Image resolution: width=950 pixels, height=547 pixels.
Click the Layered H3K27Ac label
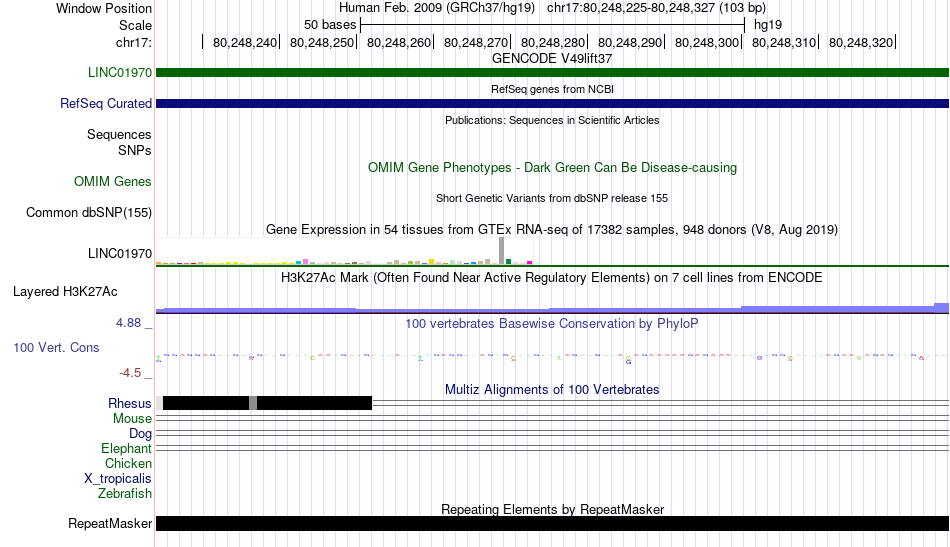65,292
